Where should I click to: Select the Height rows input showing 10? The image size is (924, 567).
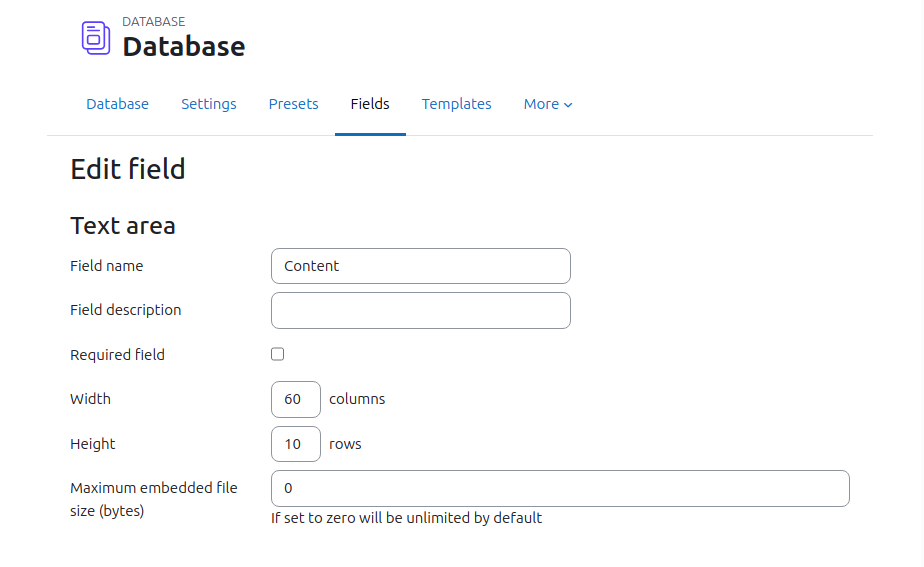click(296, 444)
